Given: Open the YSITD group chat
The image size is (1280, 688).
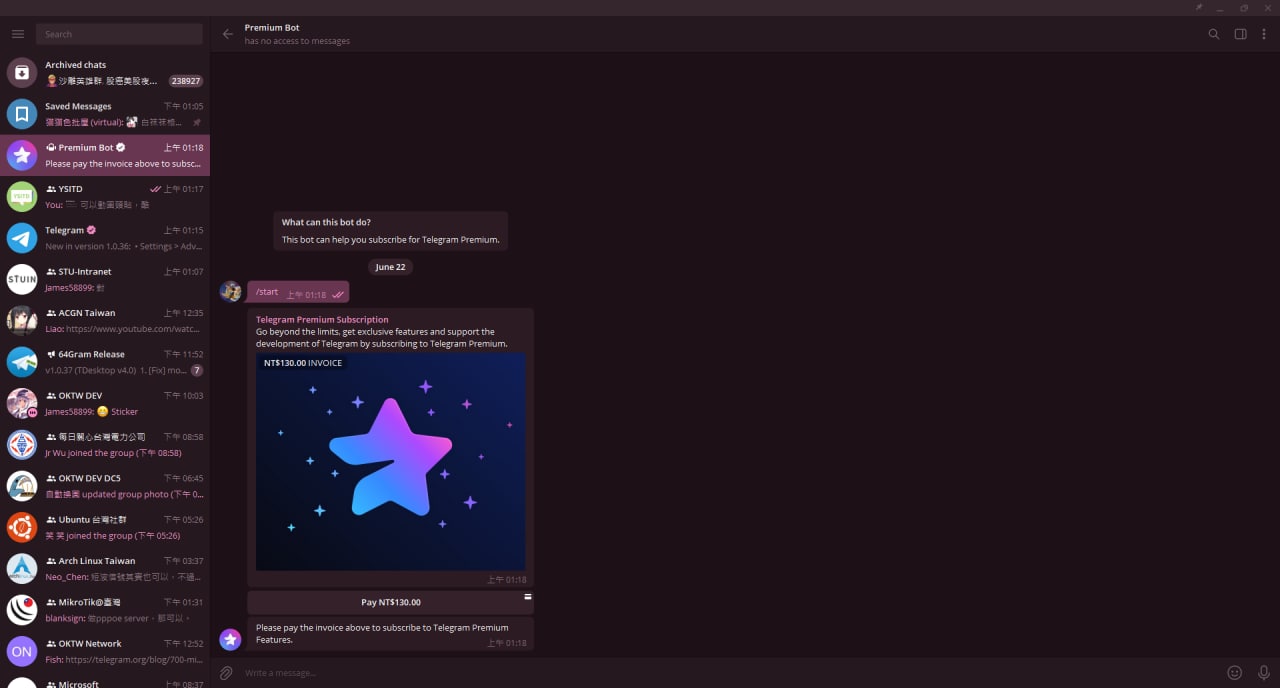Looking at the screenshot, I should [x=105, y=196].
